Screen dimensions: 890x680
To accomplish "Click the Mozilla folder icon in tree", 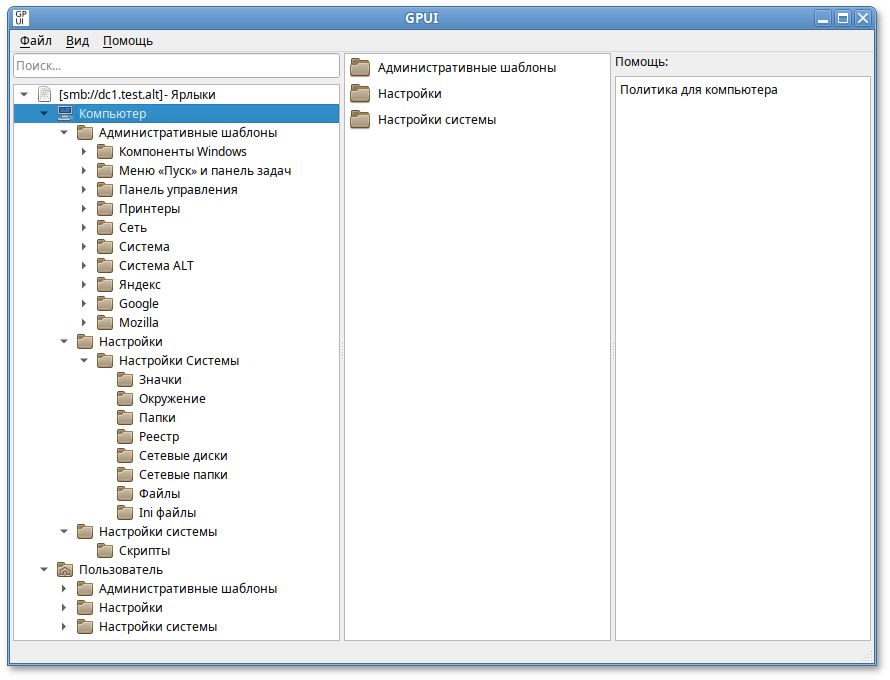I will pos(105,322).
